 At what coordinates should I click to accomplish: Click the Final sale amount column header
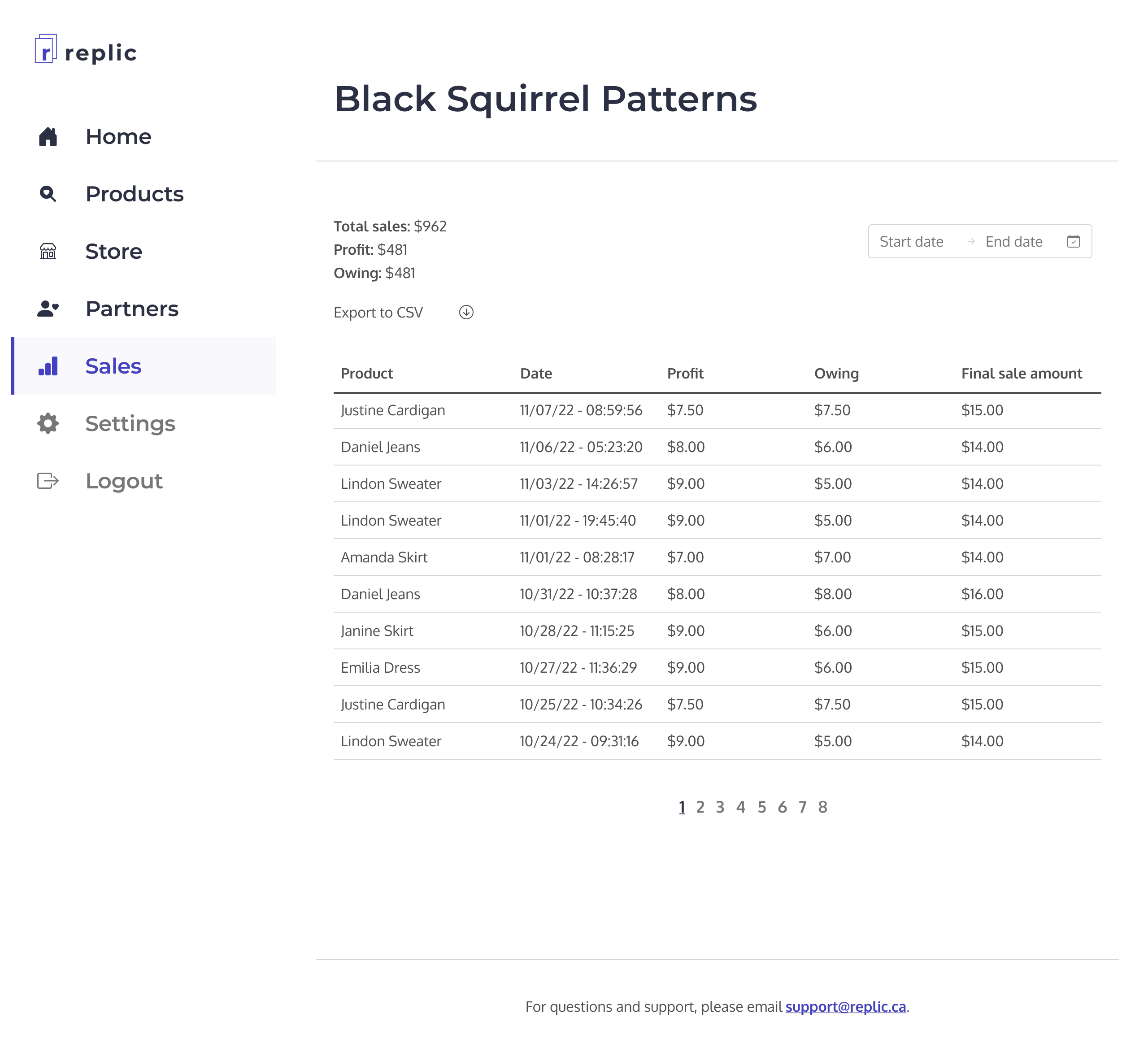1022,374
